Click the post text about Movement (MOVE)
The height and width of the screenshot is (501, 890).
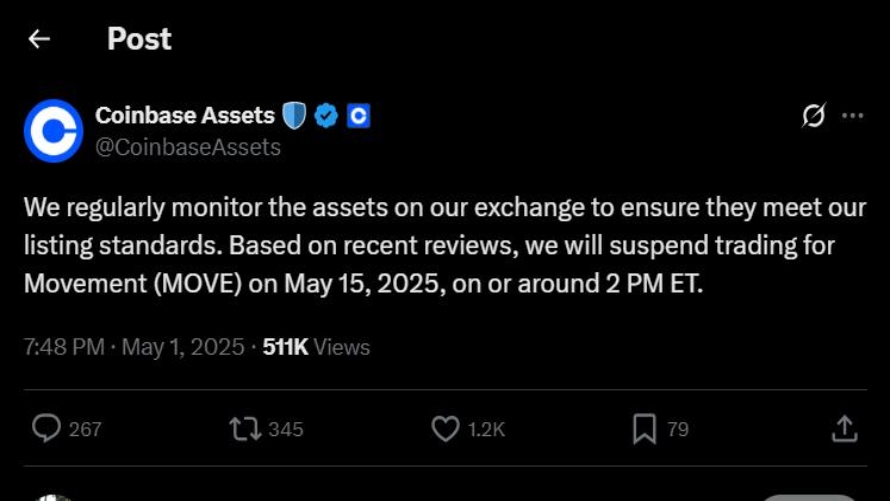445,245
